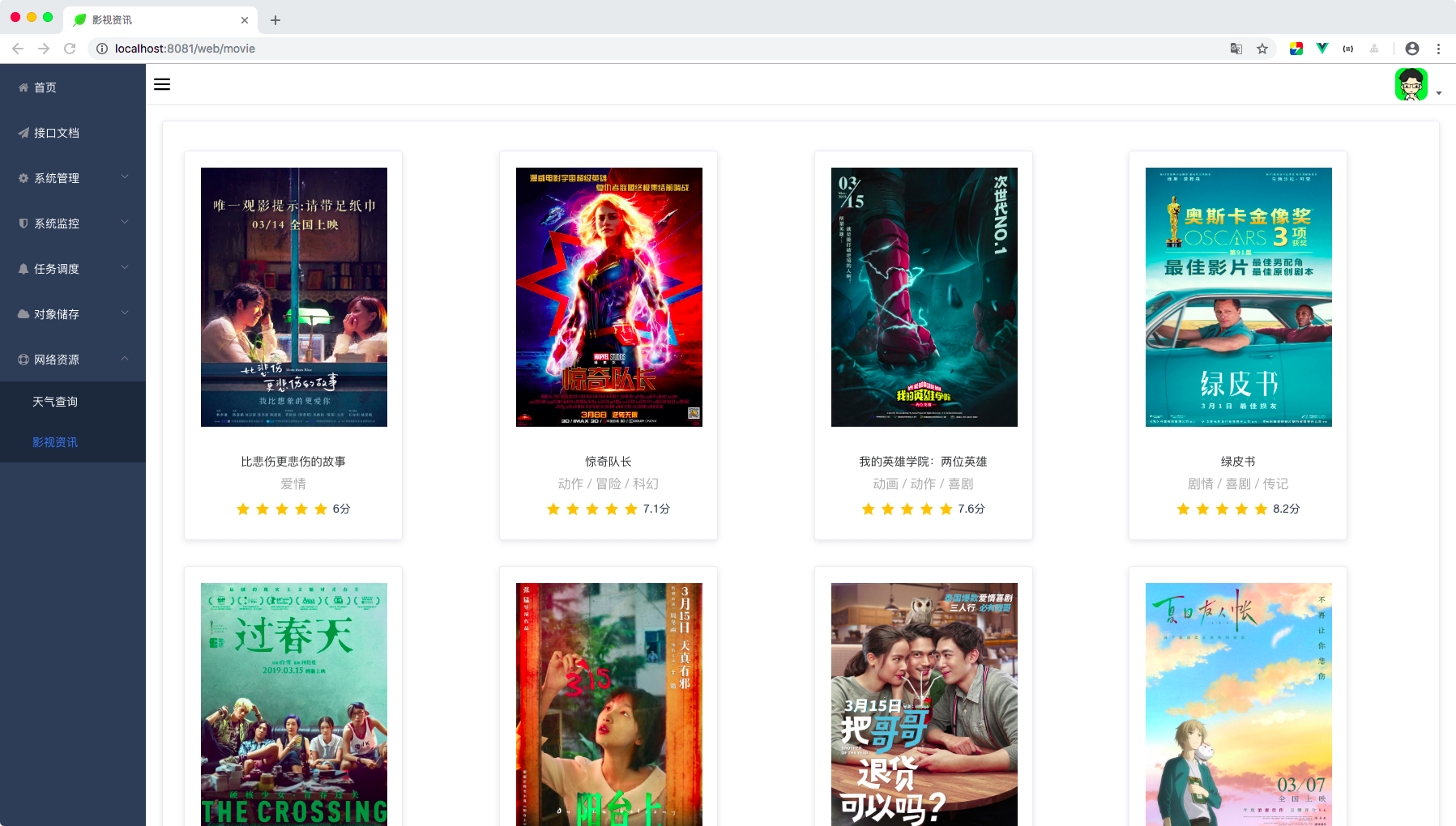The height and width of the screenshot is (826, 1456).
Task: Click movie title 比悲伤更悲伤的故事
Action: (293, 462)
